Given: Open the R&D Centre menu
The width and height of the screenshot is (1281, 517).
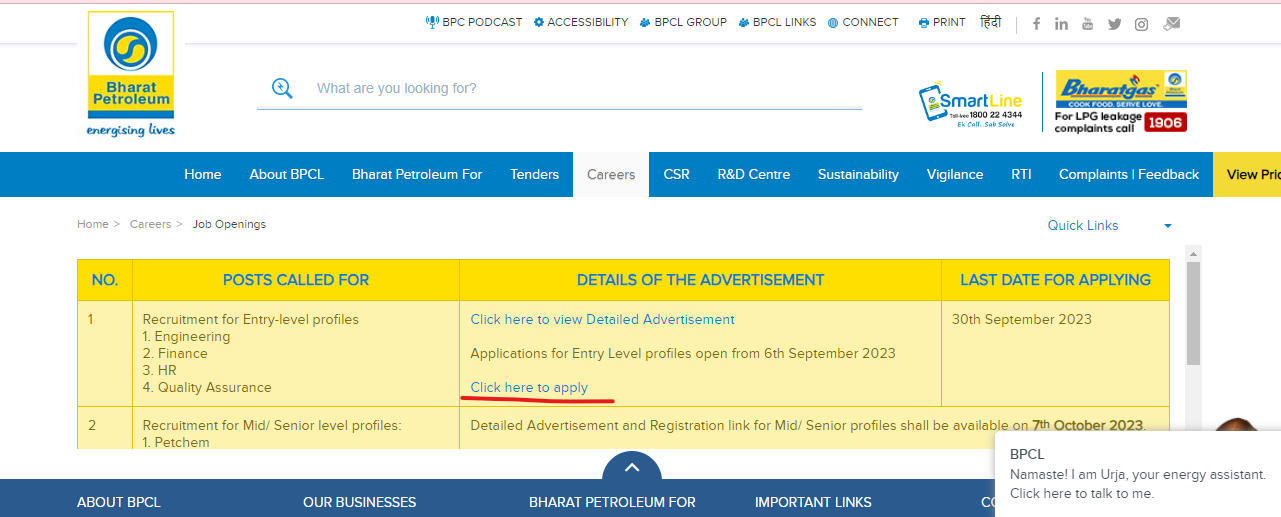Looking at the screenshot, I should pyautogui.click(x=754, y=174).
